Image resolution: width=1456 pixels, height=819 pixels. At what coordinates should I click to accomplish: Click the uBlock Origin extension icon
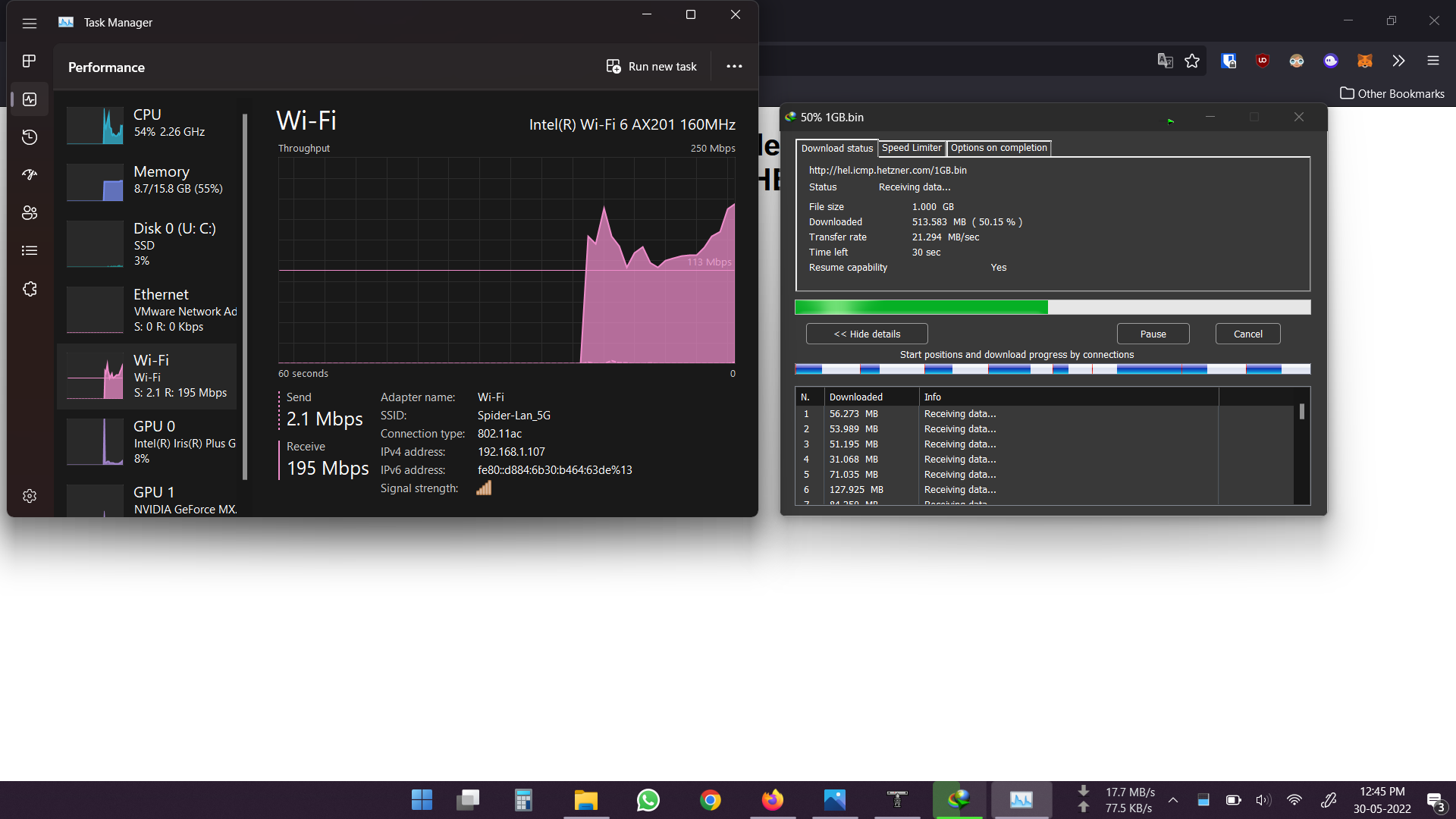(x=1263, y=61)
